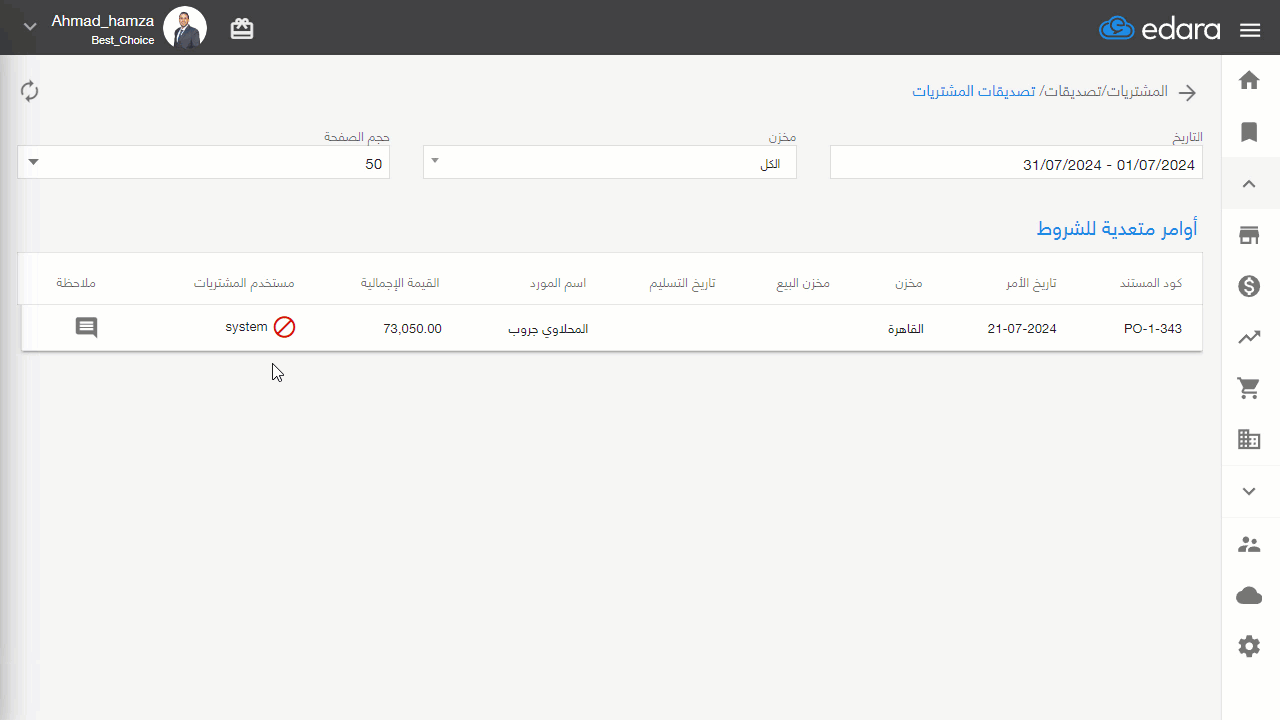Click the red blocked icon beside system
This screenshot has width=1280, height=720.
coord(285,327)
